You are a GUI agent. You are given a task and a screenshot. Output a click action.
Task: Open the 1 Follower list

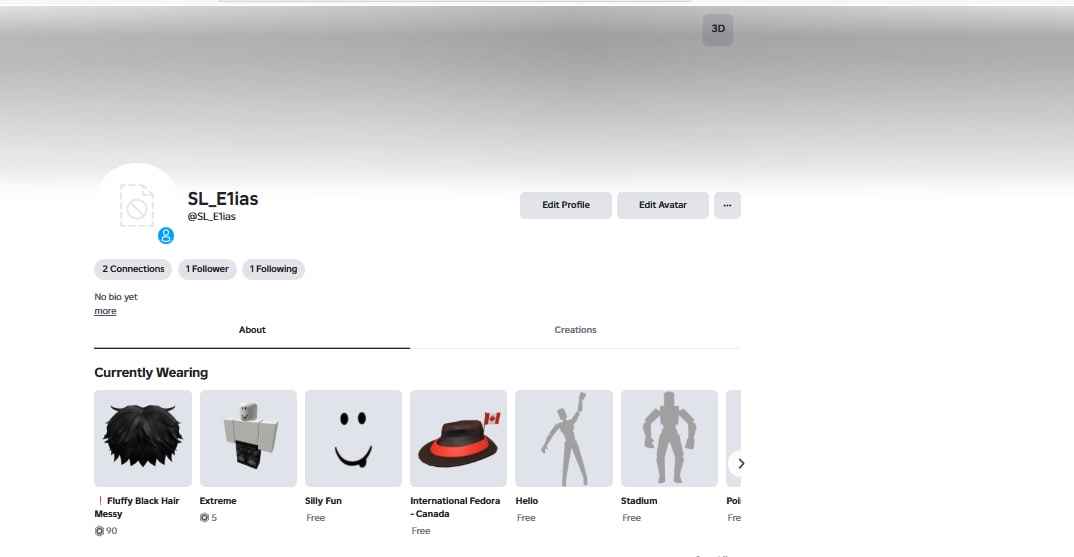pyautogui.click(x=207, y=269)
